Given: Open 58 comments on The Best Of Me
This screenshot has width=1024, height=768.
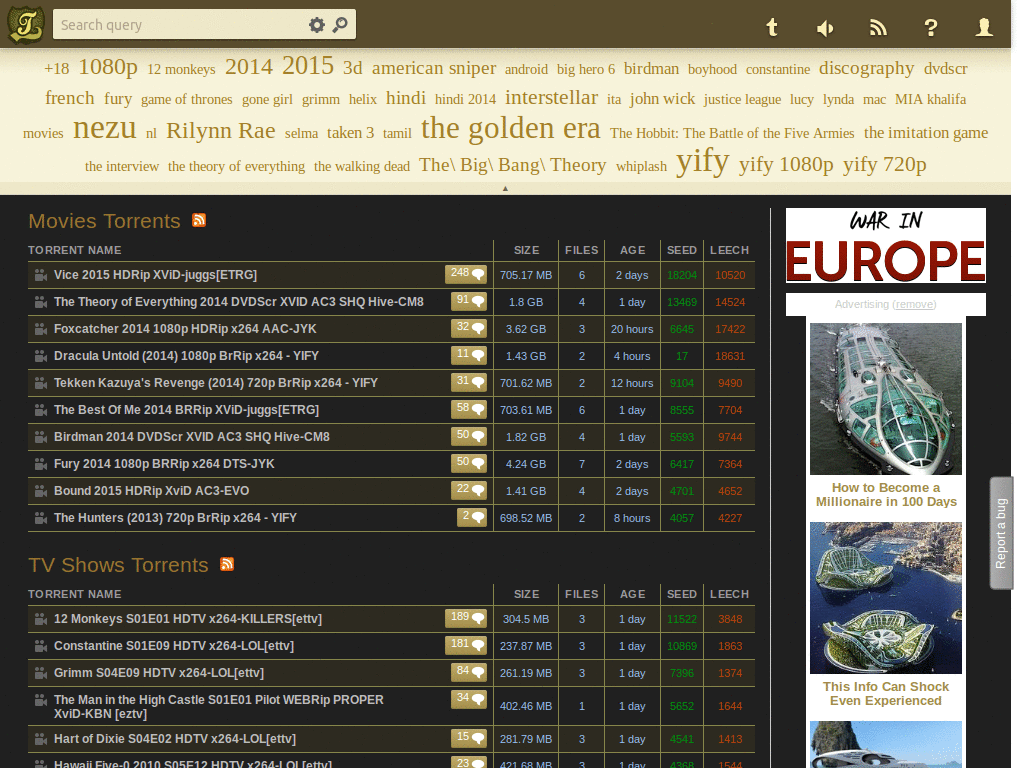Looking at the screenshot, I should [469, 409].
